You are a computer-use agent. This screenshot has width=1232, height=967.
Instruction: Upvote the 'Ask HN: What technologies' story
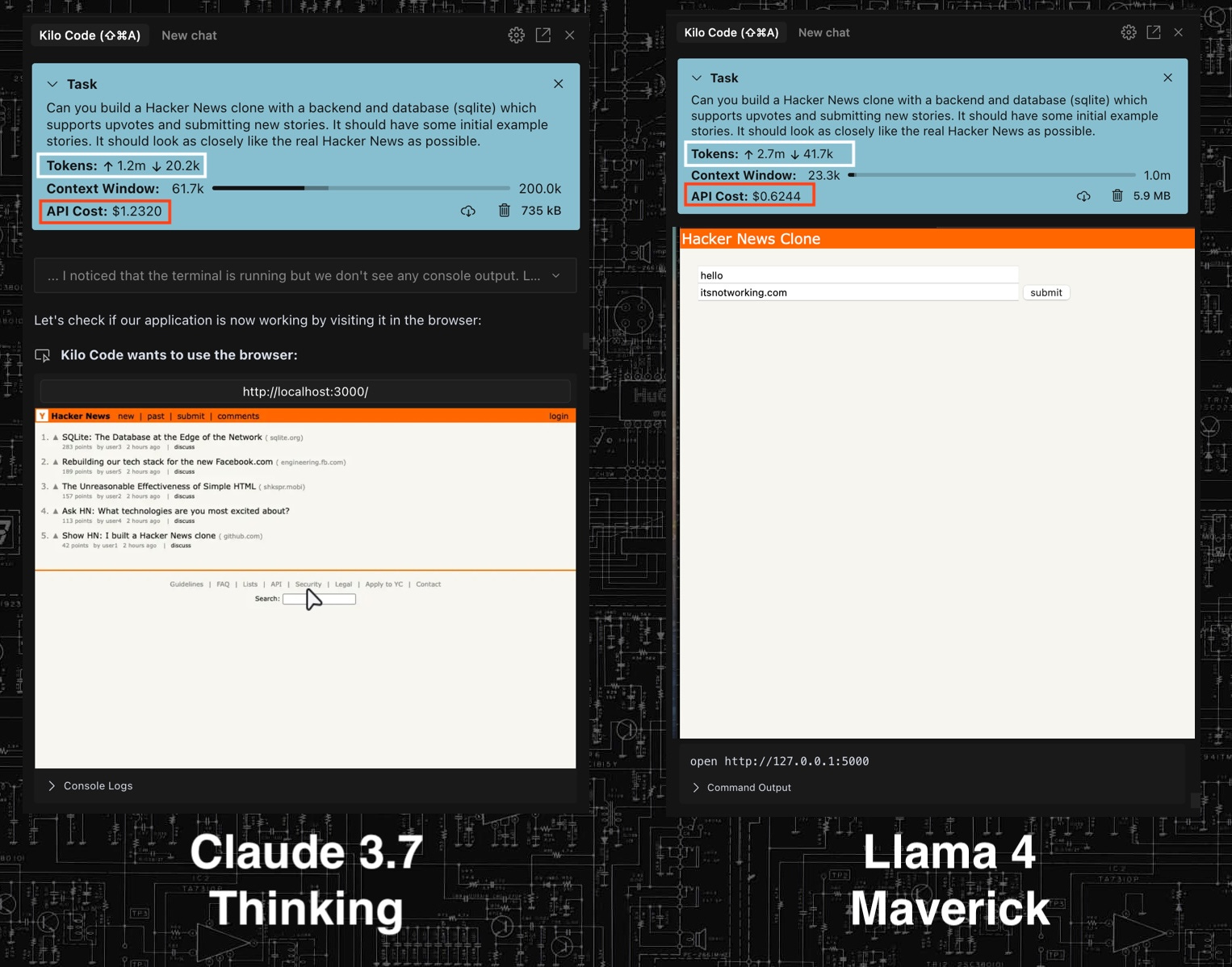56,511
